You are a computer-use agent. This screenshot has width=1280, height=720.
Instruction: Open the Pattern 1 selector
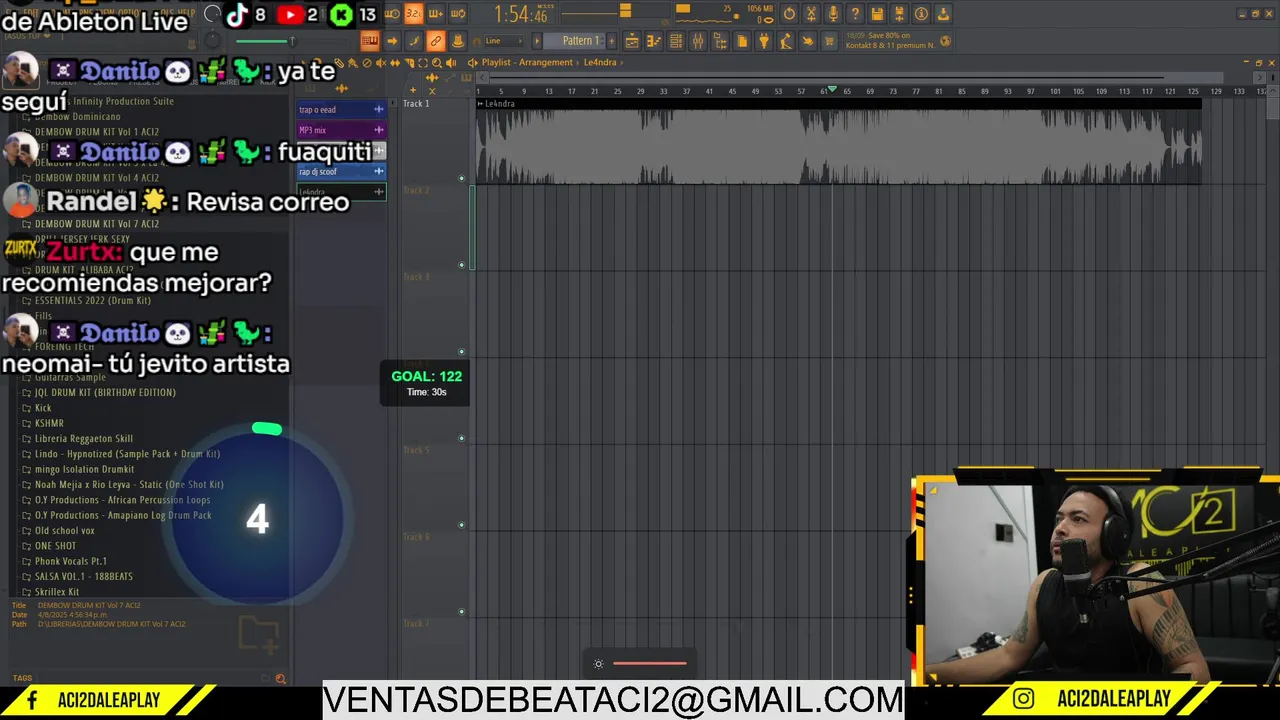(574, 41)
